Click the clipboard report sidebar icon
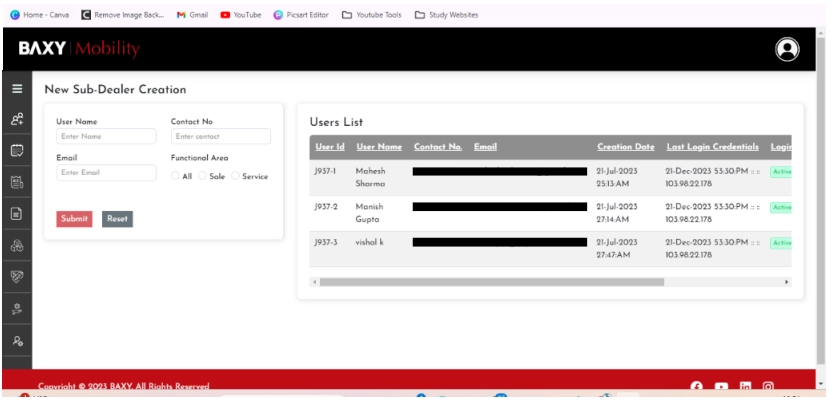 click(17, 183)
